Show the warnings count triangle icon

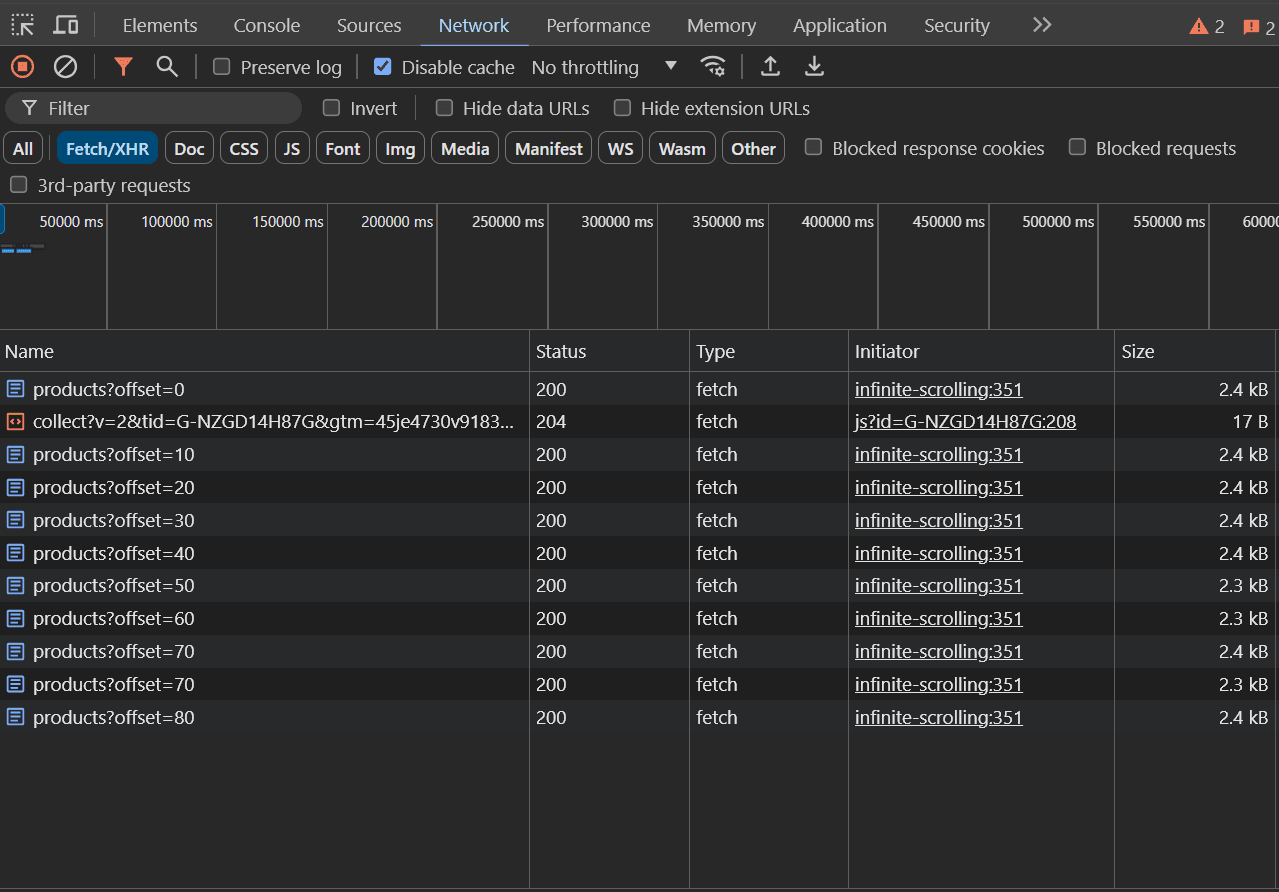click(x=1199, y=26)
